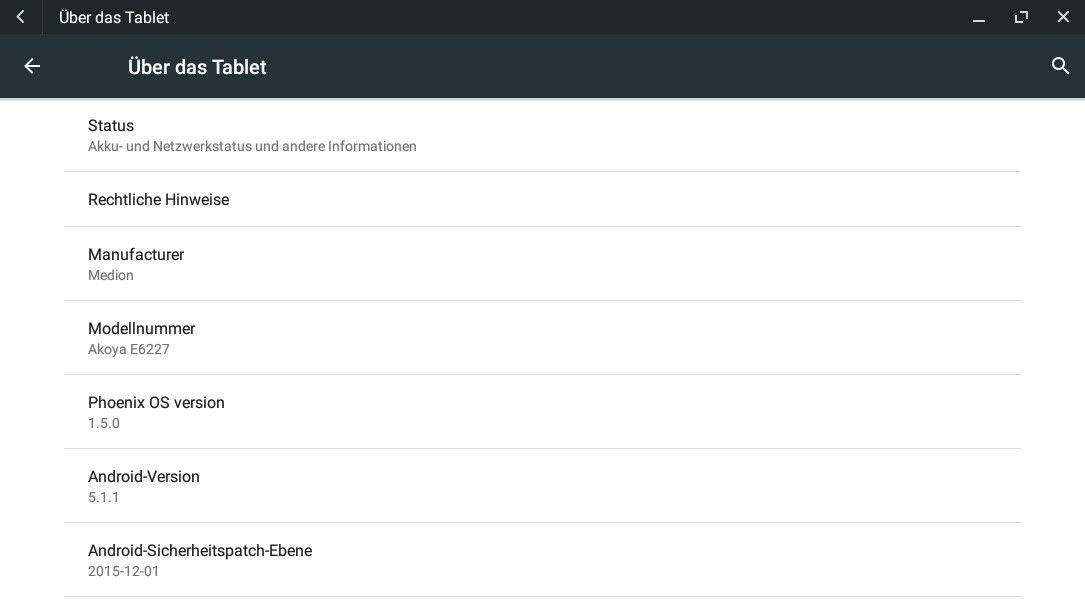
Task: Click the window title bar back chevron
Action: click(x=21, y=17)
